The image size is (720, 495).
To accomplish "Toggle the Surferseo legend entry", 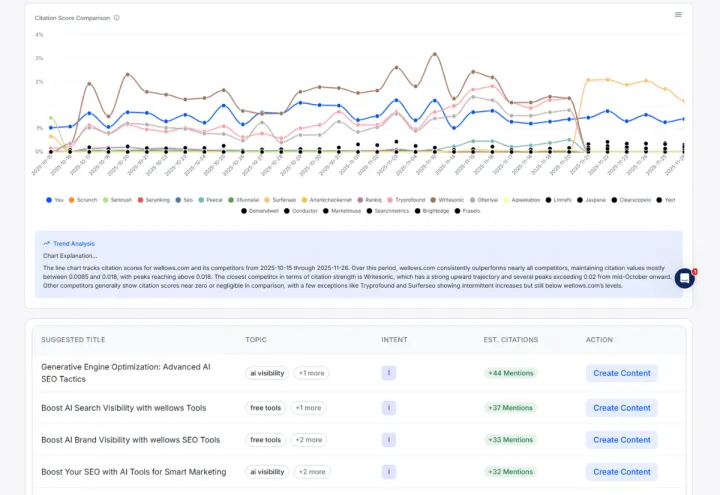I will tap(280, 200).
